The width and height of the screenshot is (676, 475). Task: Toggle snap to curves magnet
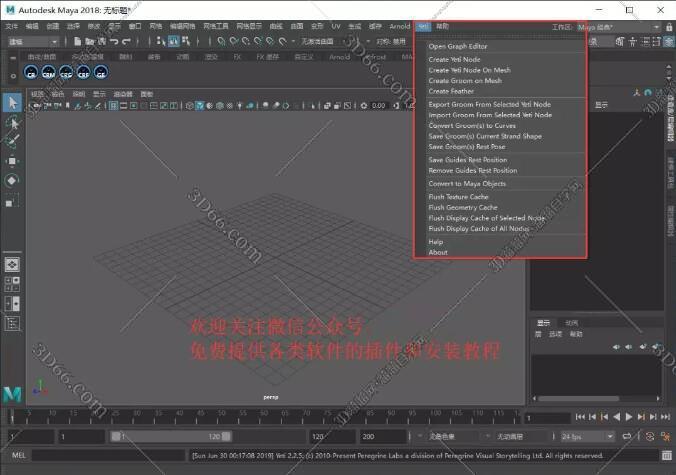[x=234, y=41]
